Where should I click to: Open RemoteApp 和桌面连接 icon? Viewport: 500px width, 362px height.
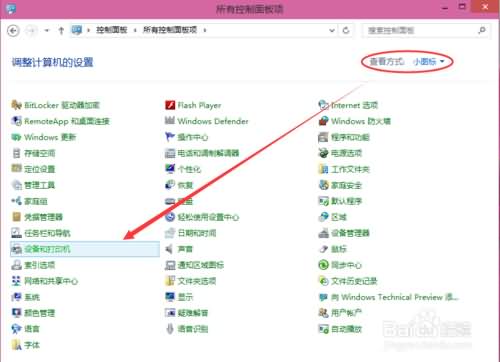click(x=16, y=121)
